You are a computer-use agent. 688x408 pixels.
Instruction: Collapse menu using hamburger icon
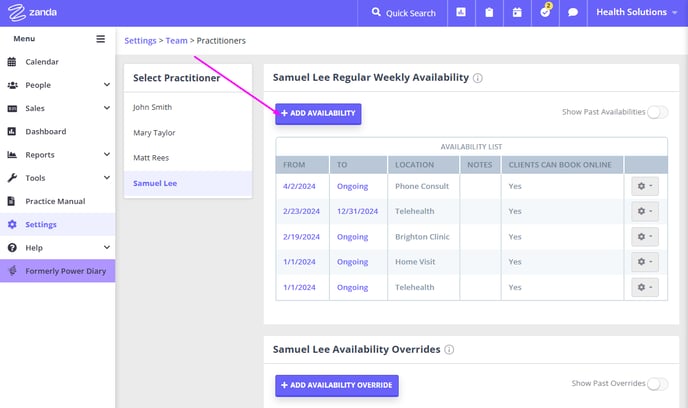(x=100, y=39)
